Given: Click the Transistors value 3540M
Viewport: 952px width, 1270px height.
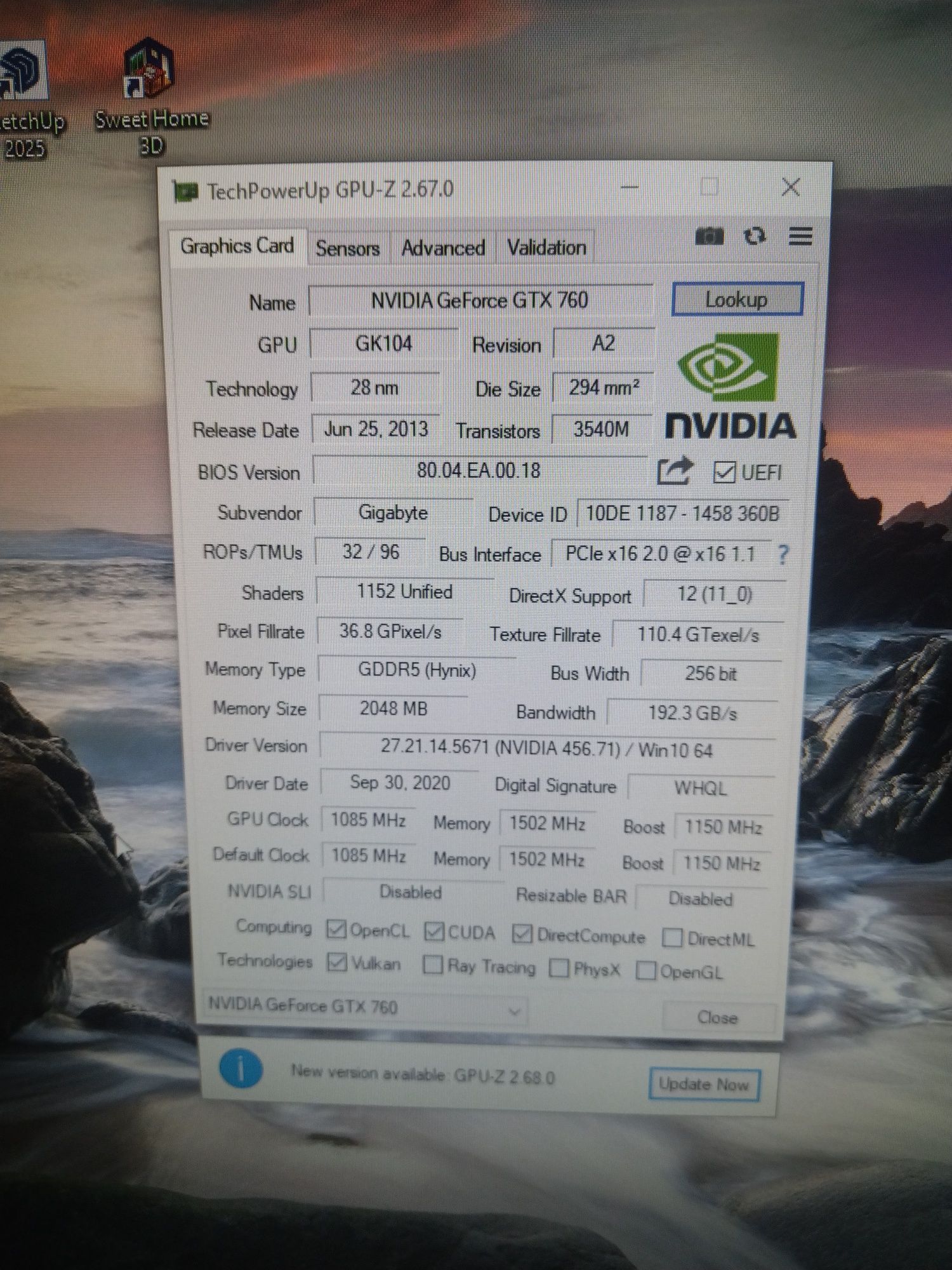Looking at the screenshot, I should coord(601,430).
